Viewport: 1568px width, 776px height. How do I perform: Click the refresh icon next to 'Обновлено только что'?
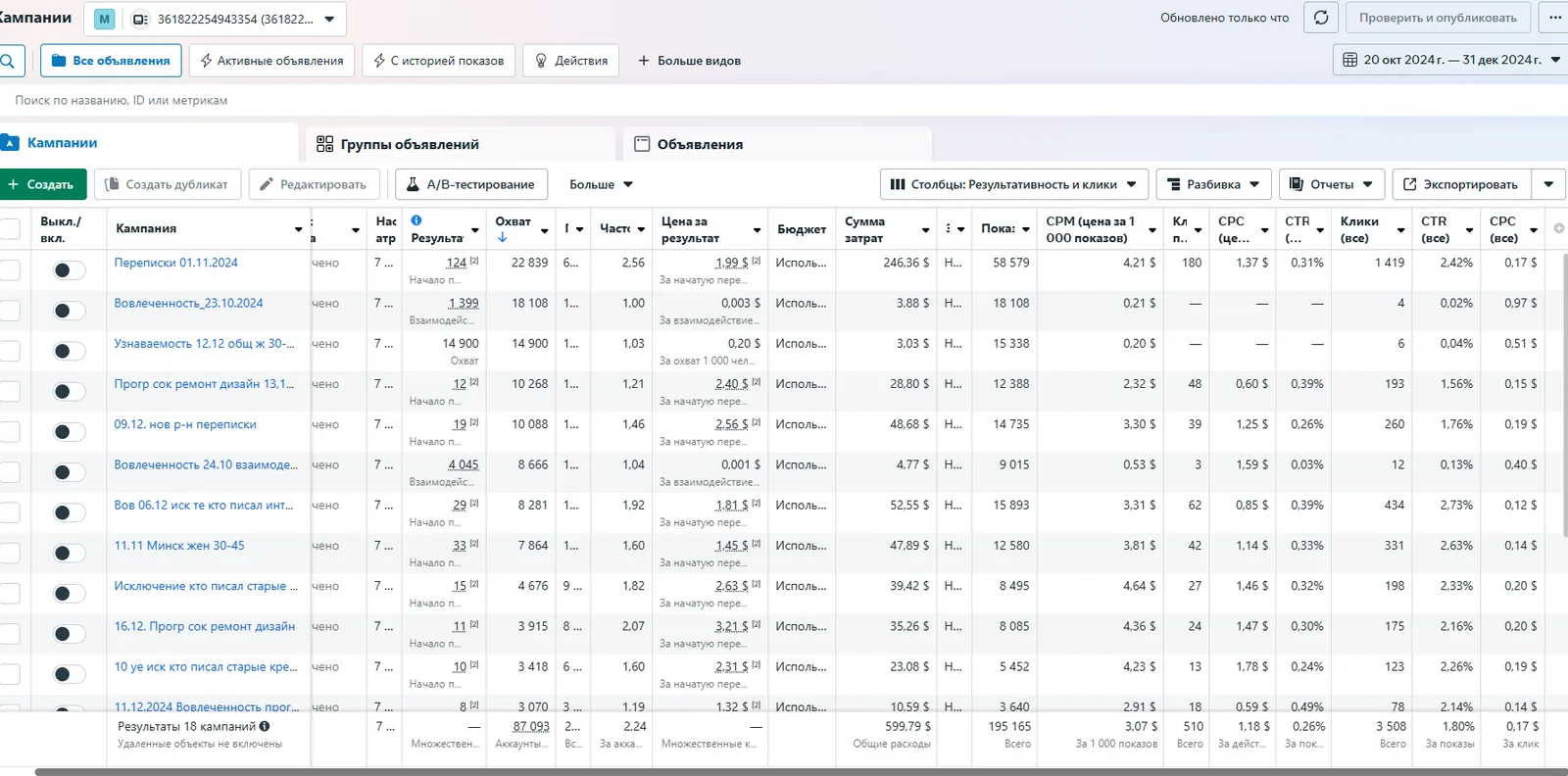point(1321,18)
